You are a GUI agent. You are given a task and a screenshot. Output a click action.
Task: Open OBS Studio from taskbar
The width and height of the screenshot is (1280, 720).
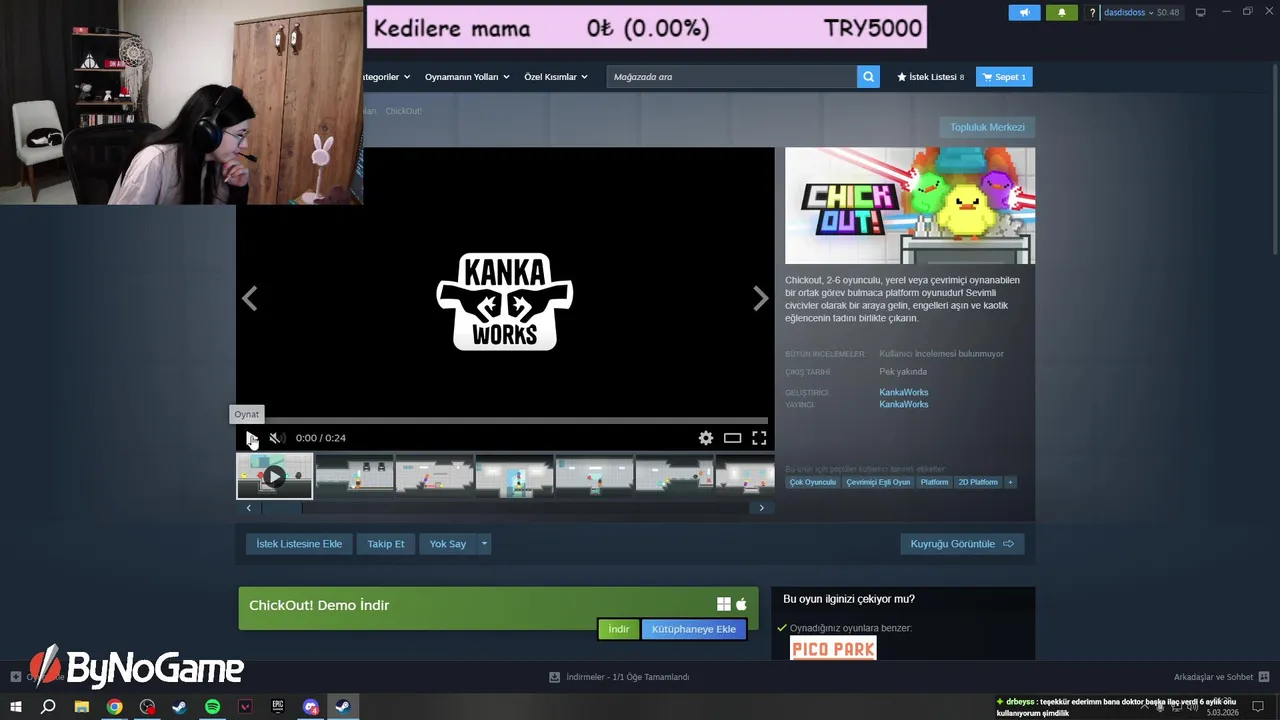[x=147, y=707]
